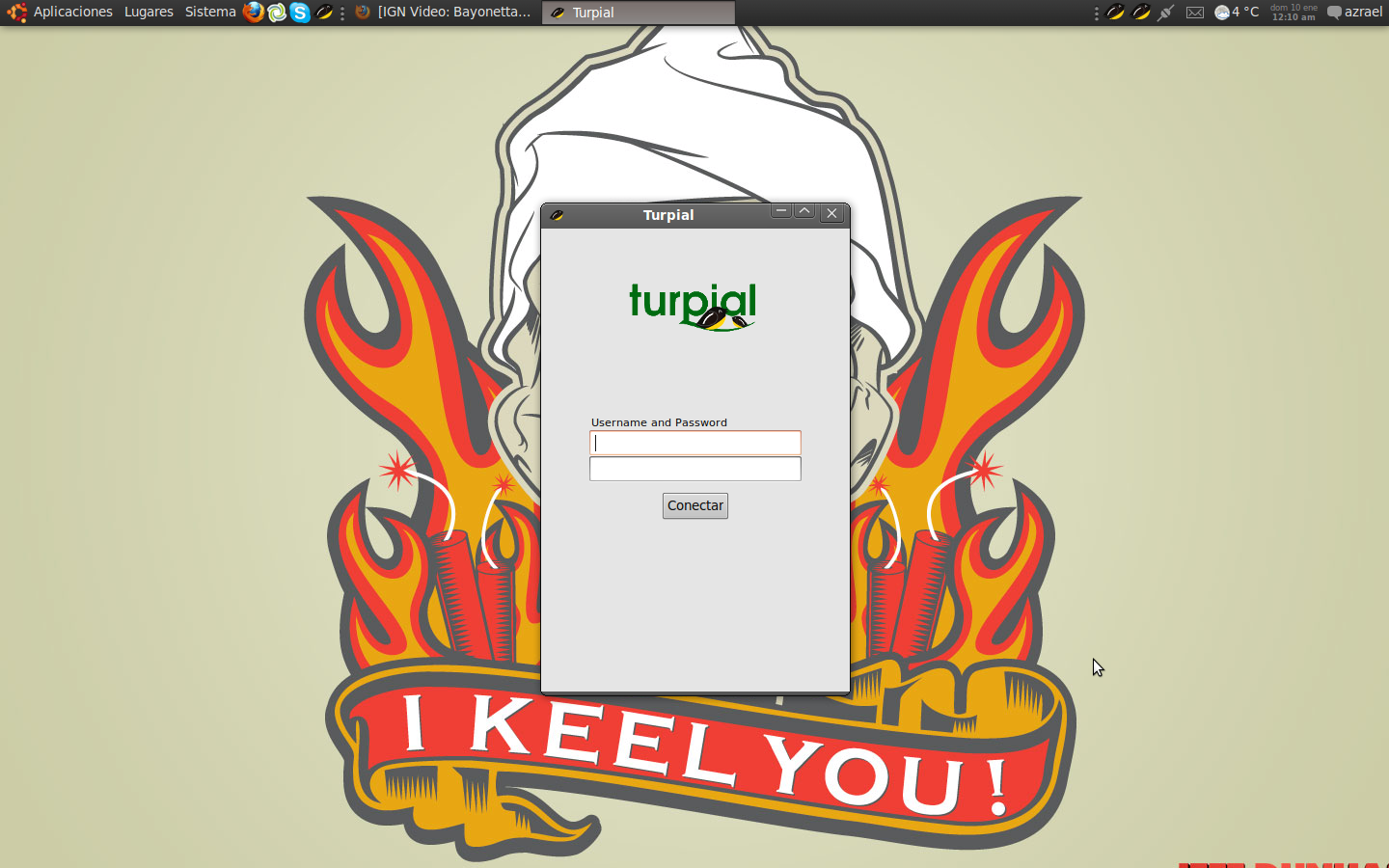Image resolution: width=1389 pixels, height=868 pixels.
Task: Select the Turpial taskbar entry
Action: [x=638, y=13]
